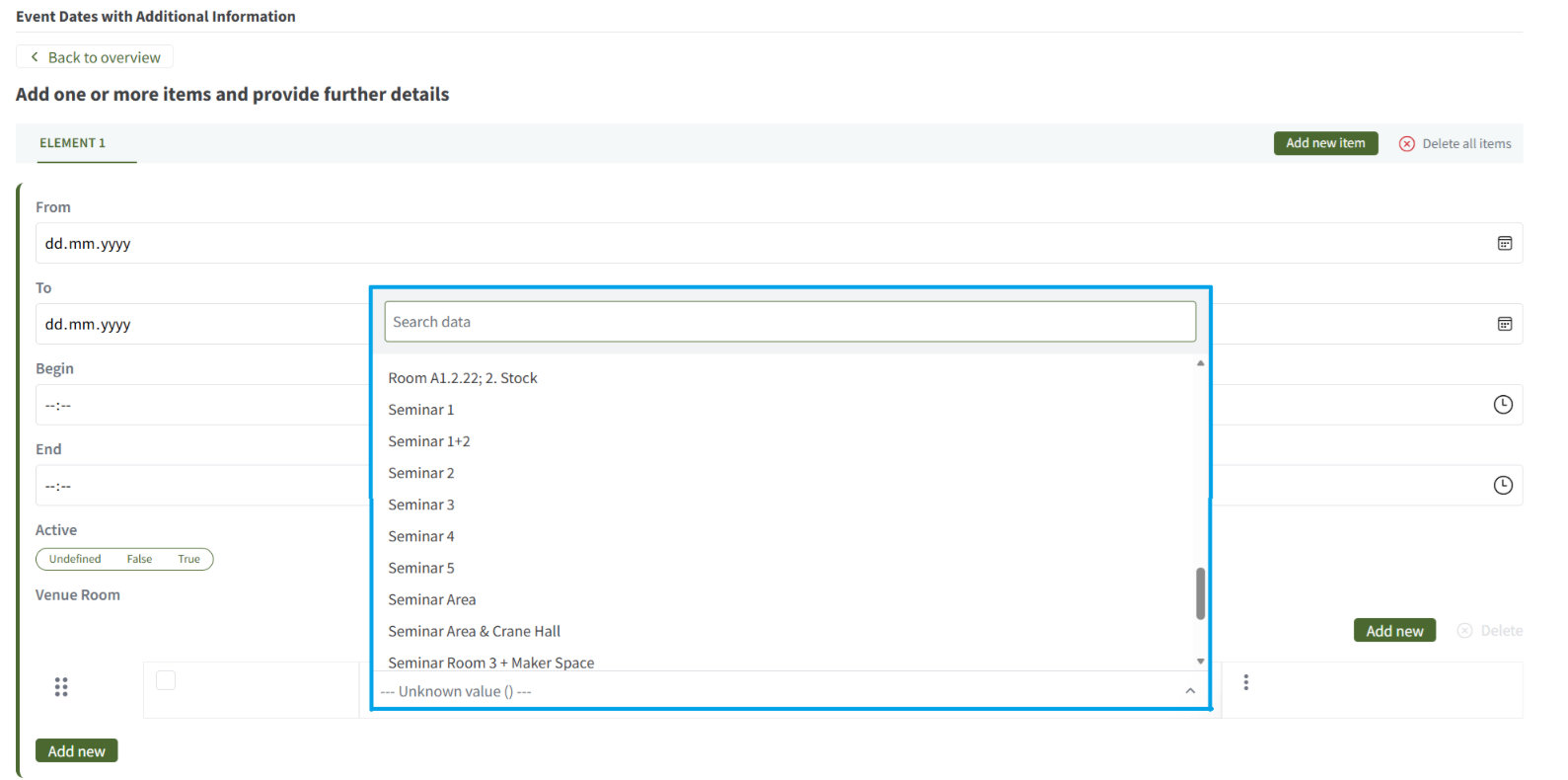Viewport: 1568px width, 780px height.
Task: Open the row's three-dot options menu
Action: 1245,682
